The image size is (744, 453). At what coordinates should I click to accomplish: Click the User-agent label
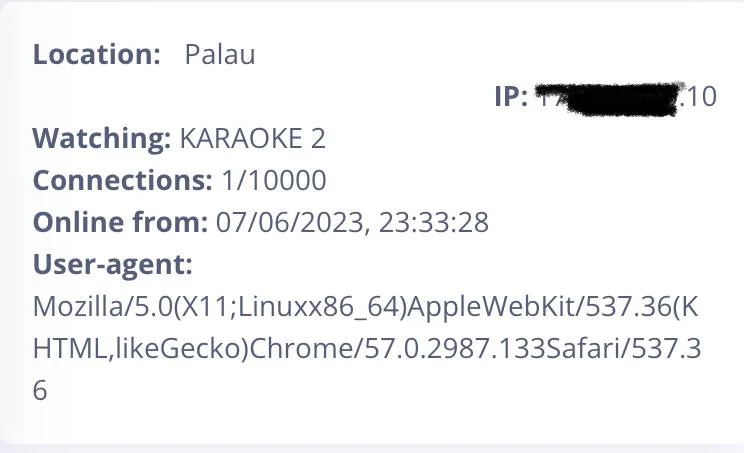[x=113, y=265]
